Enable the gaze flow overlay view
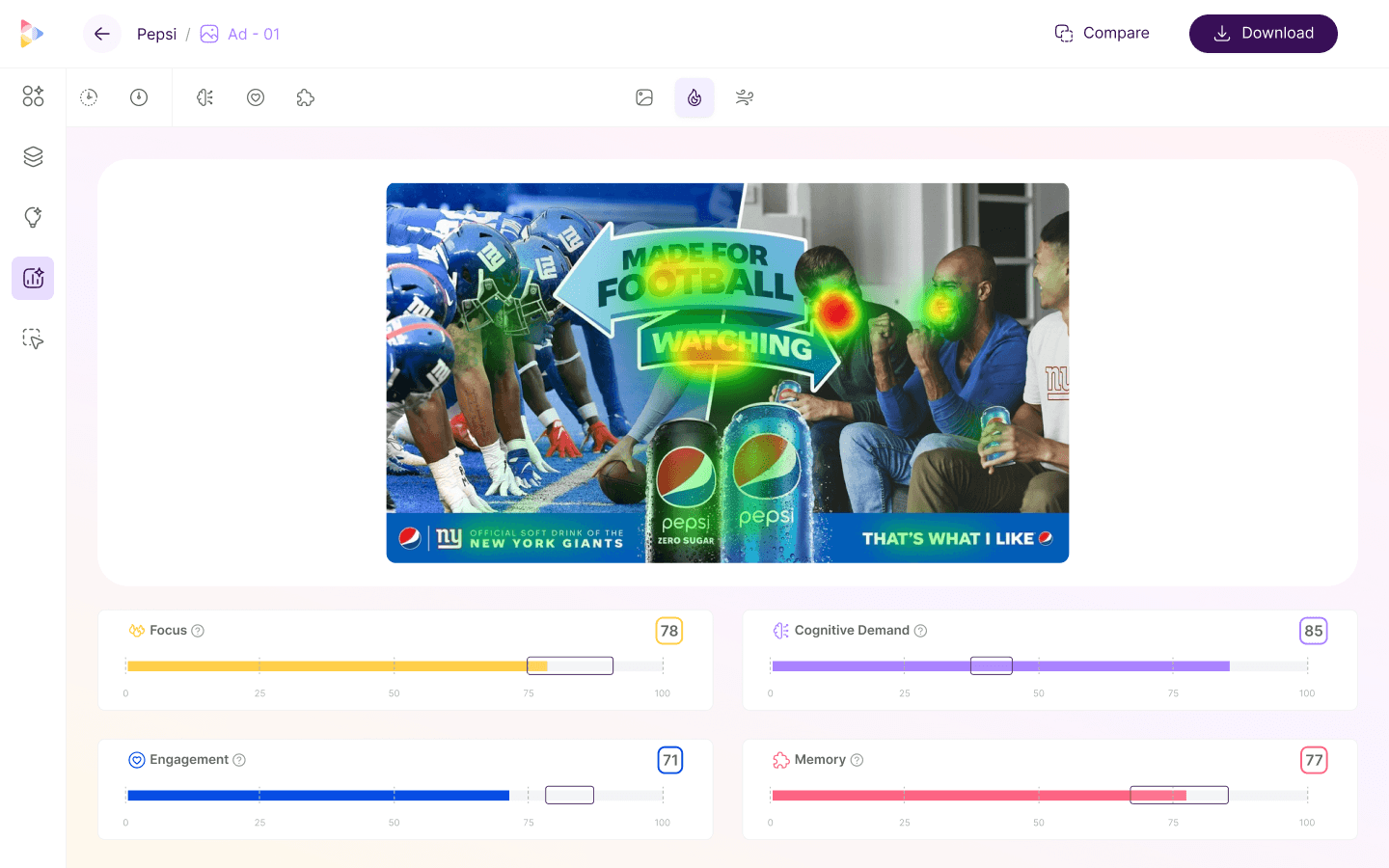This screenshot has width=1389, height=868. pos(744,97)
